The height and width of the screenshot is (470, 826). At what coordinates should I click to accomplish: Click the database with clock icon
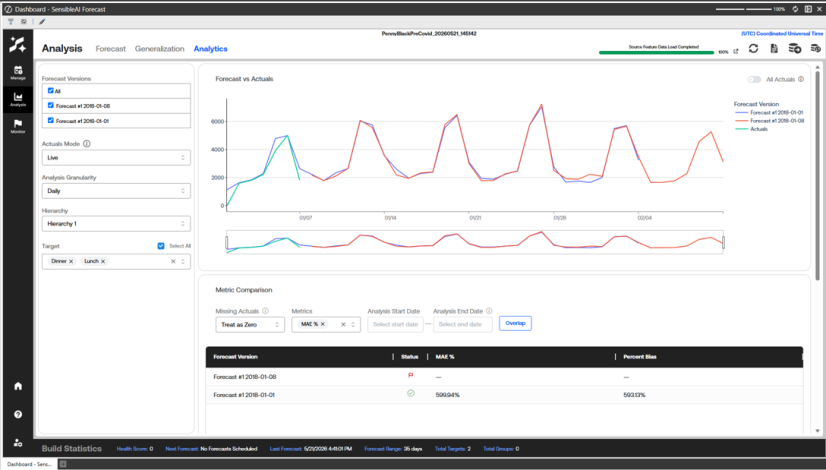coord(815,48)
